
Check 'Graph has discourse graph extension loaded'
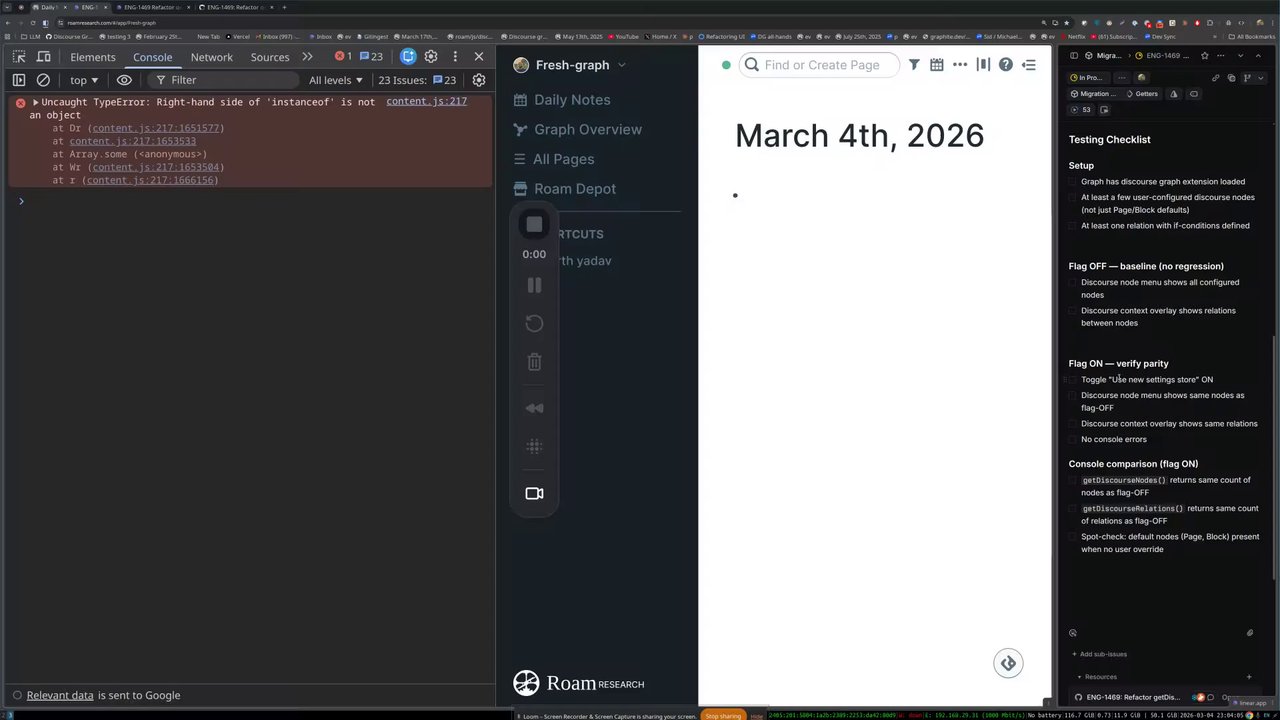(1073, 182)
